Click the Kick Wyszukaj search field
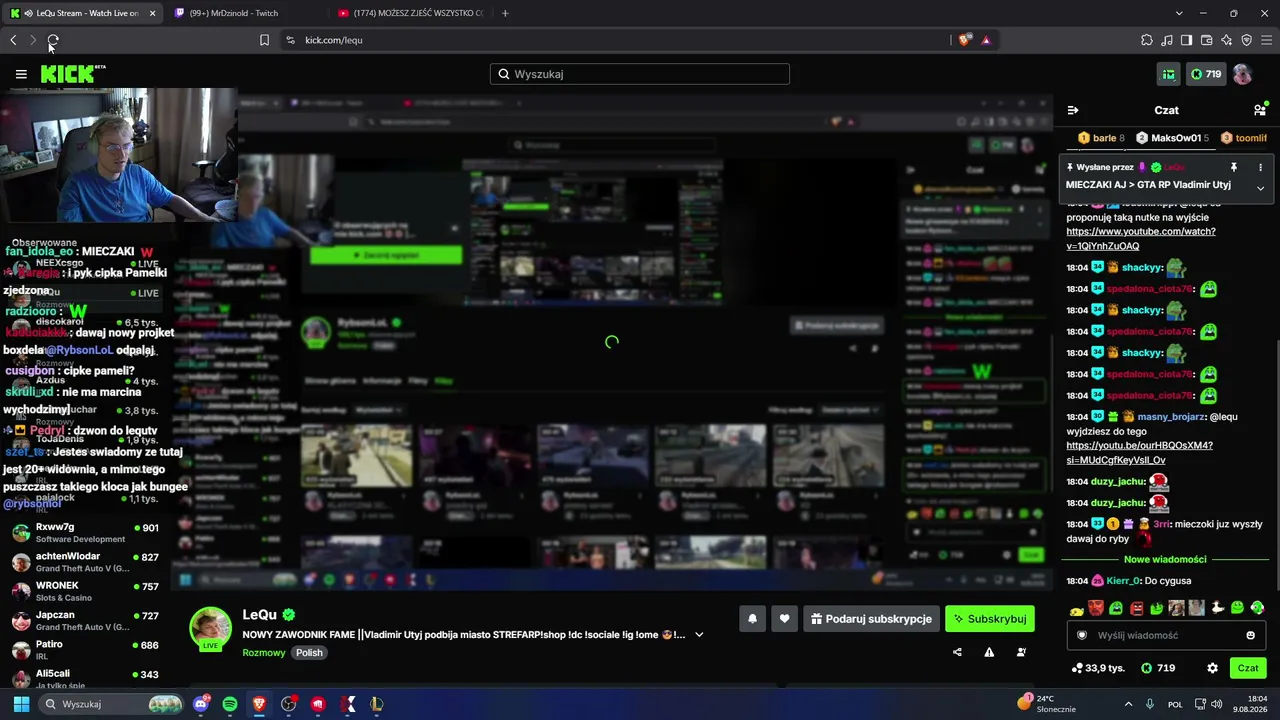The width and height of the screenshot is (1280, 720). [640, 74]
